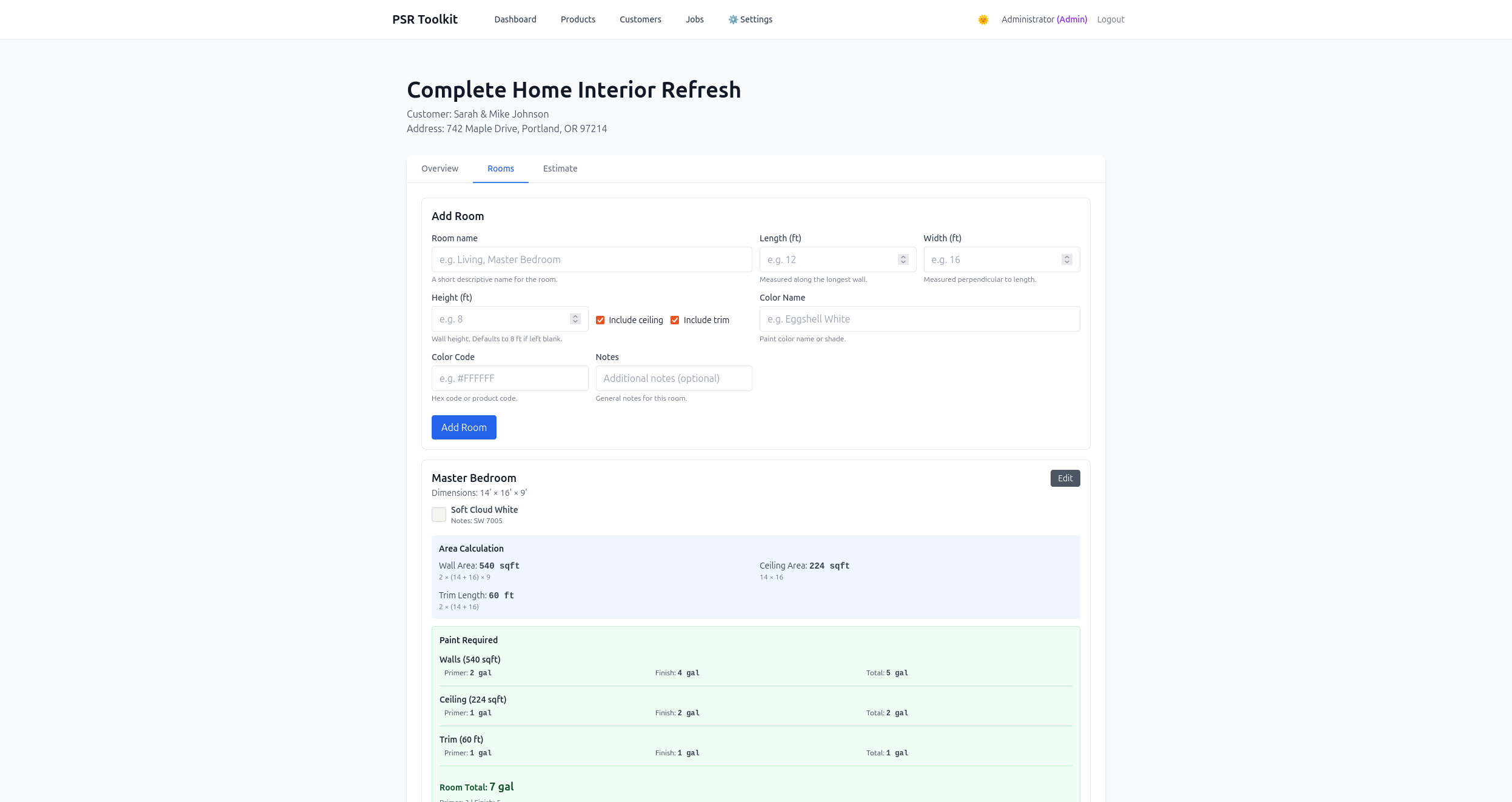Image resolution: width=1512 pixels, height=802 pixels.
Task: Click 'Ceiling Area: 224 sqft' value
Action: pyautogui.click(x=805, y=566)
